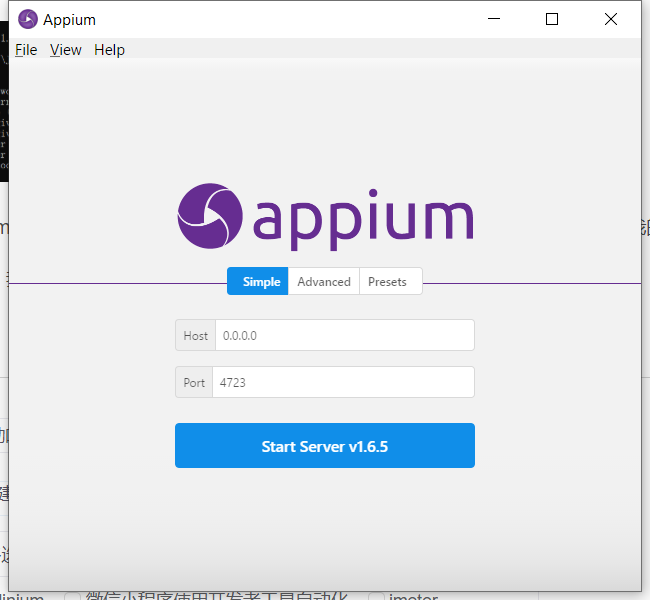Select the Simple tab
The width and height of the screenshot is (650, 600).
[x=257, y=282]
